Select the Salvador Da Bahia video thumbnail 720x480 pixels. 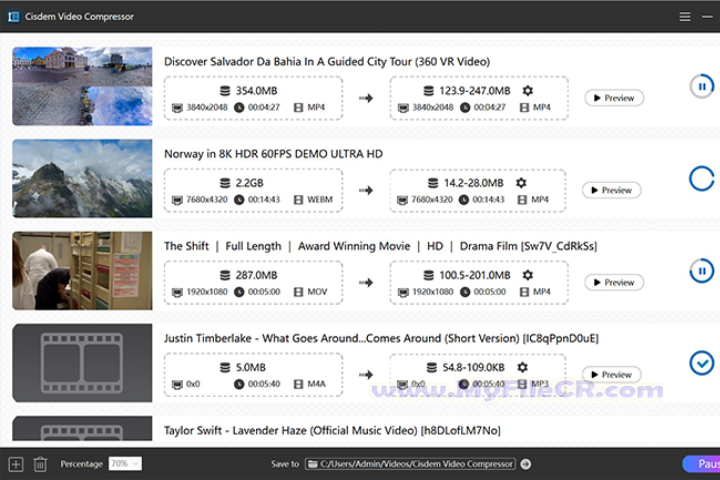pos(82,86)
